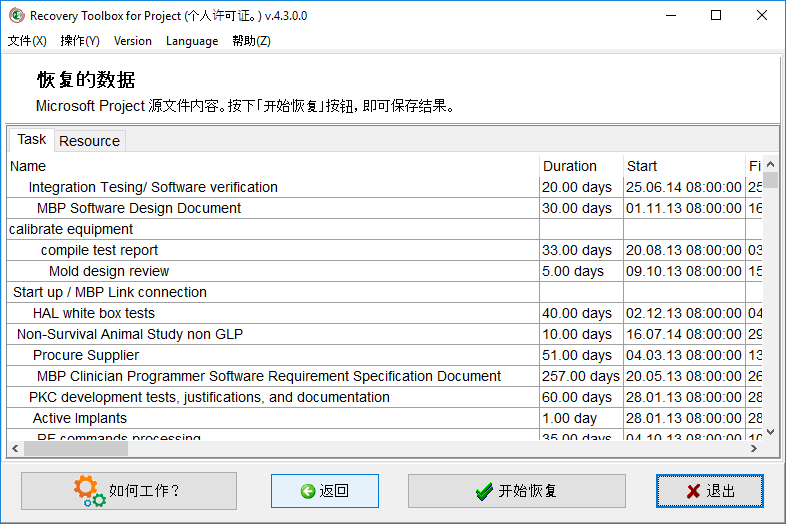Click the Name column header

(273, 166)
